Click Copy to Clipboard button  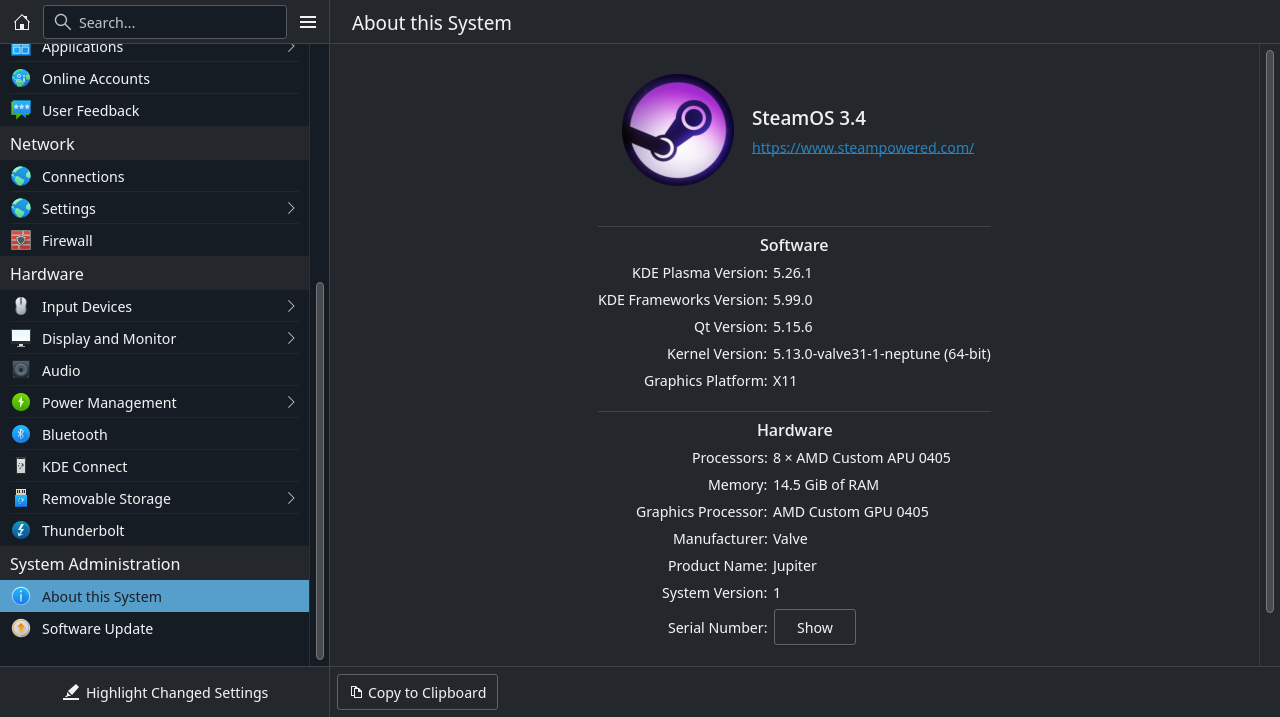click(x=417, y=692)
